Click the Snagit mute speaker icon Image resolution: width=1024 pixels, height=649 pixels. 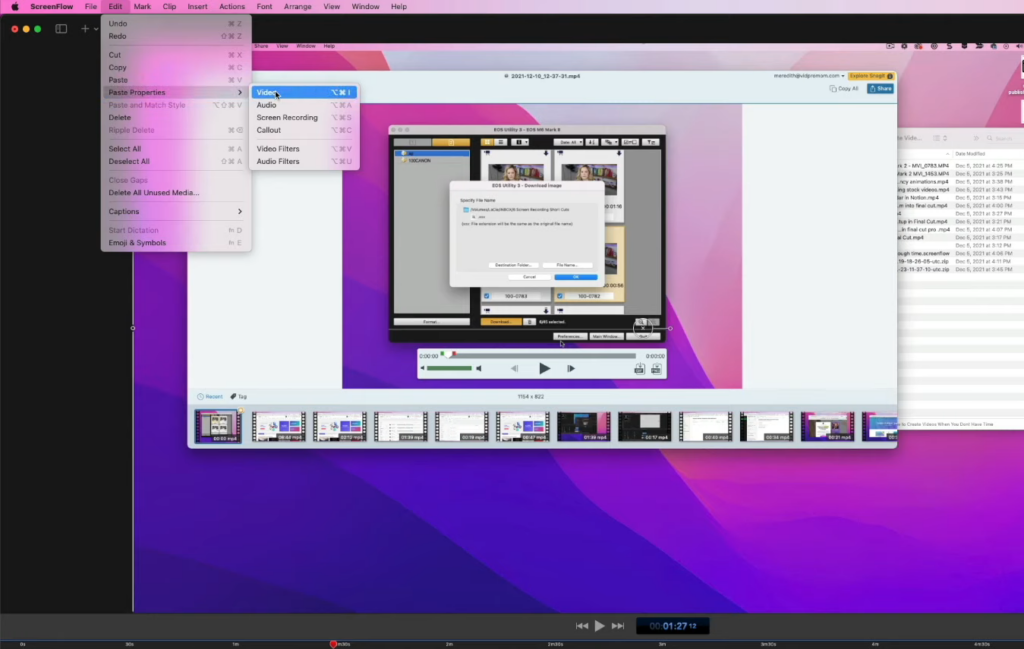(x=423, y=368)
